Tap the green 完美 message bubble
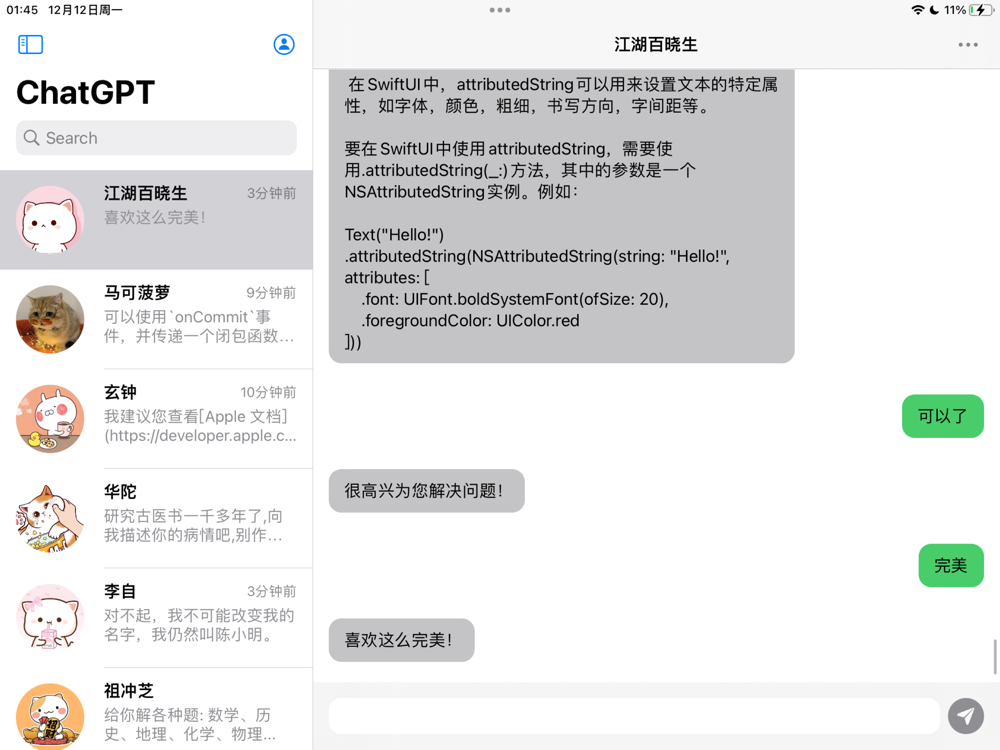This screenshot has width=1000, height=750. 951,566
